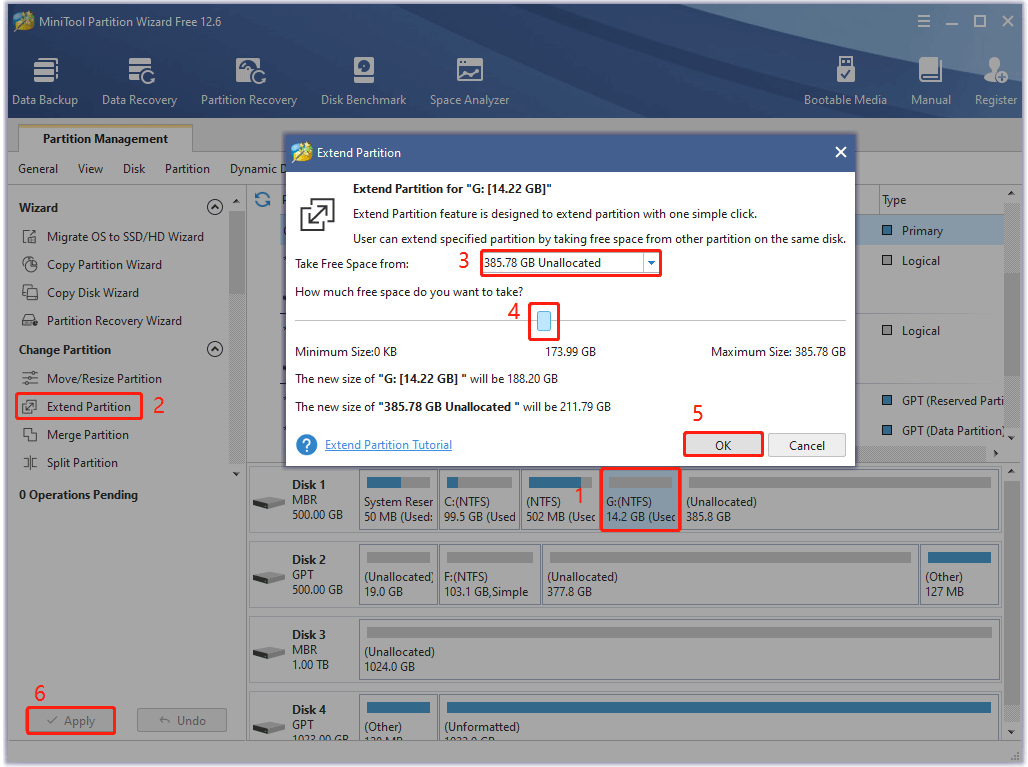Select the Unformatted partition on Disk 4
This screenshot has height=767, width=1028.
click(719, 717)
